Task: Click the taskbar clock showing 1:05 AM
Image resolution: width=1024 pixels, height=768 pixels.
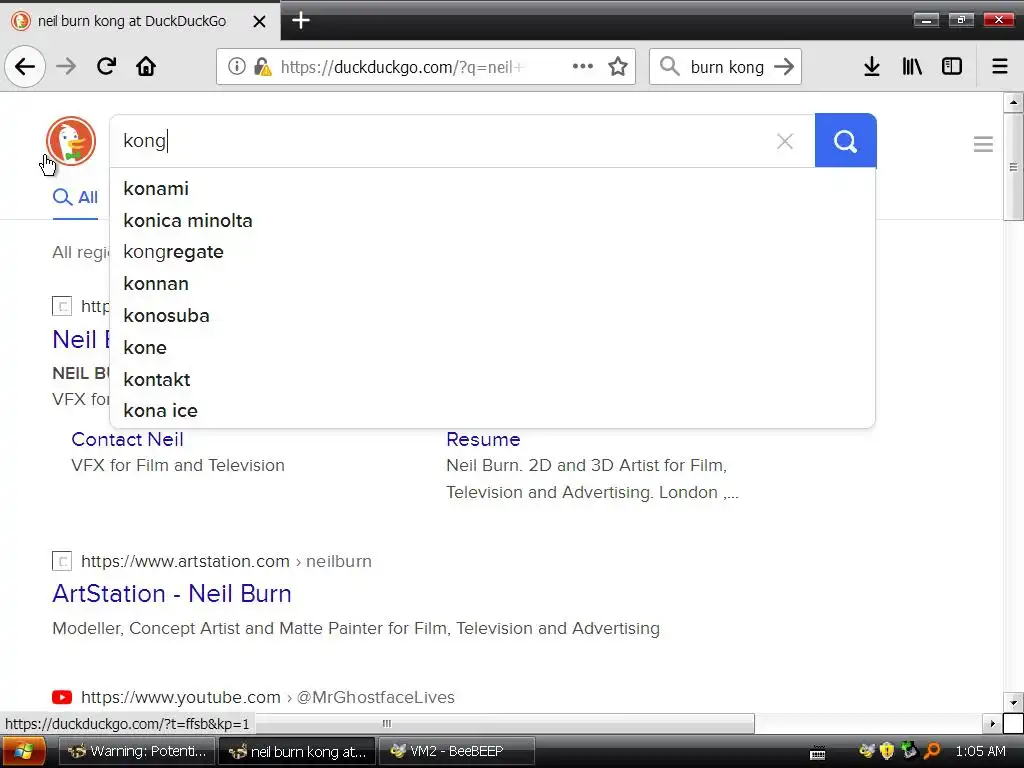Action: [x=980, y=751]
